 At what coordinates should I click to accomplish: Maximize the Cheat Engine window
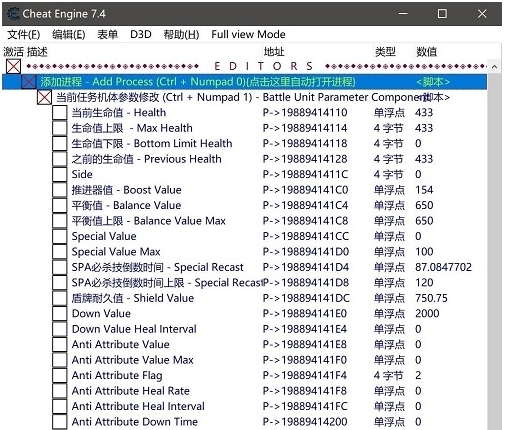coord(442,14)
